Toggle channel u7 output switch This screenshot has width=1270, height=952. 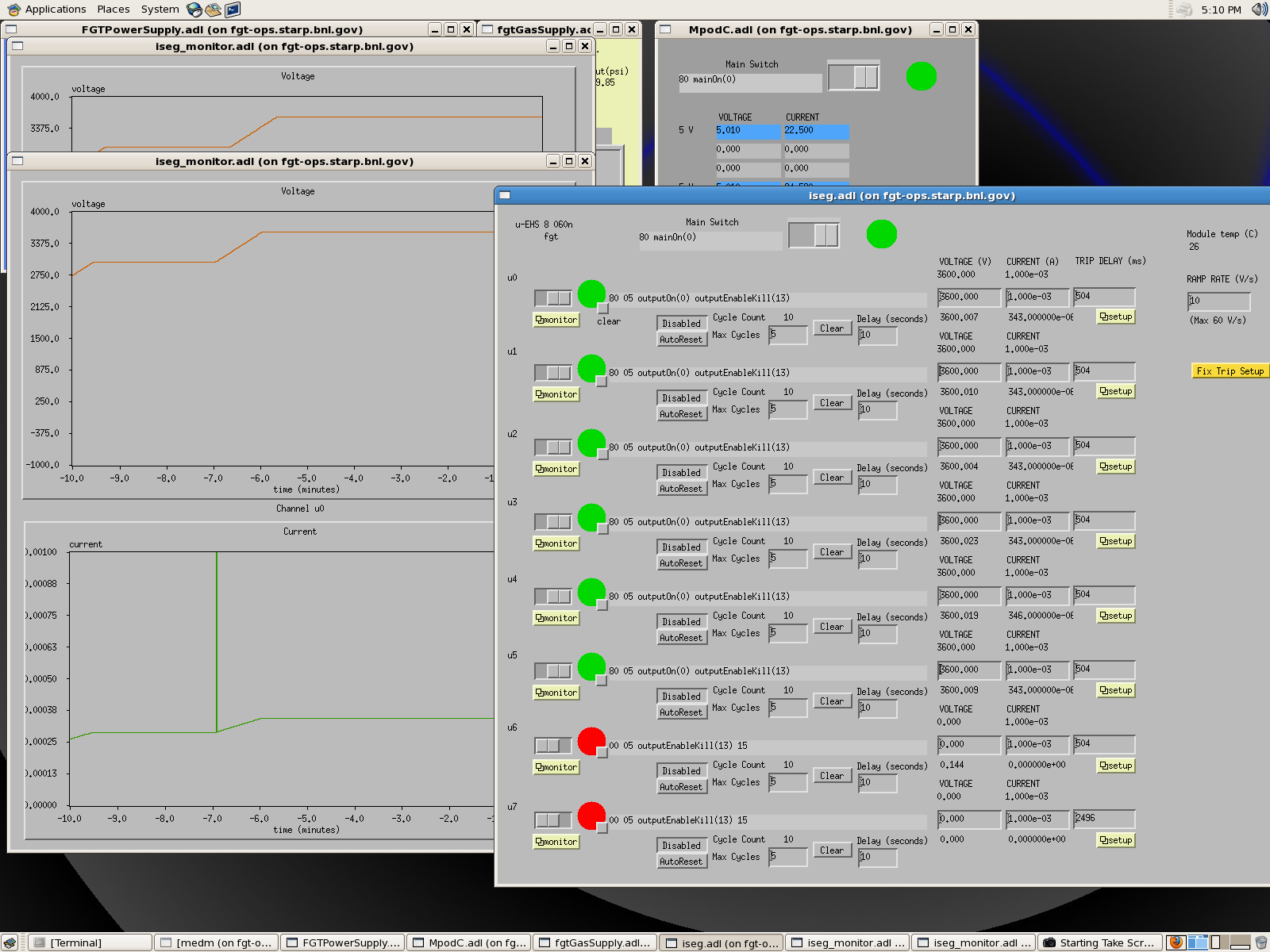point(552,820)
